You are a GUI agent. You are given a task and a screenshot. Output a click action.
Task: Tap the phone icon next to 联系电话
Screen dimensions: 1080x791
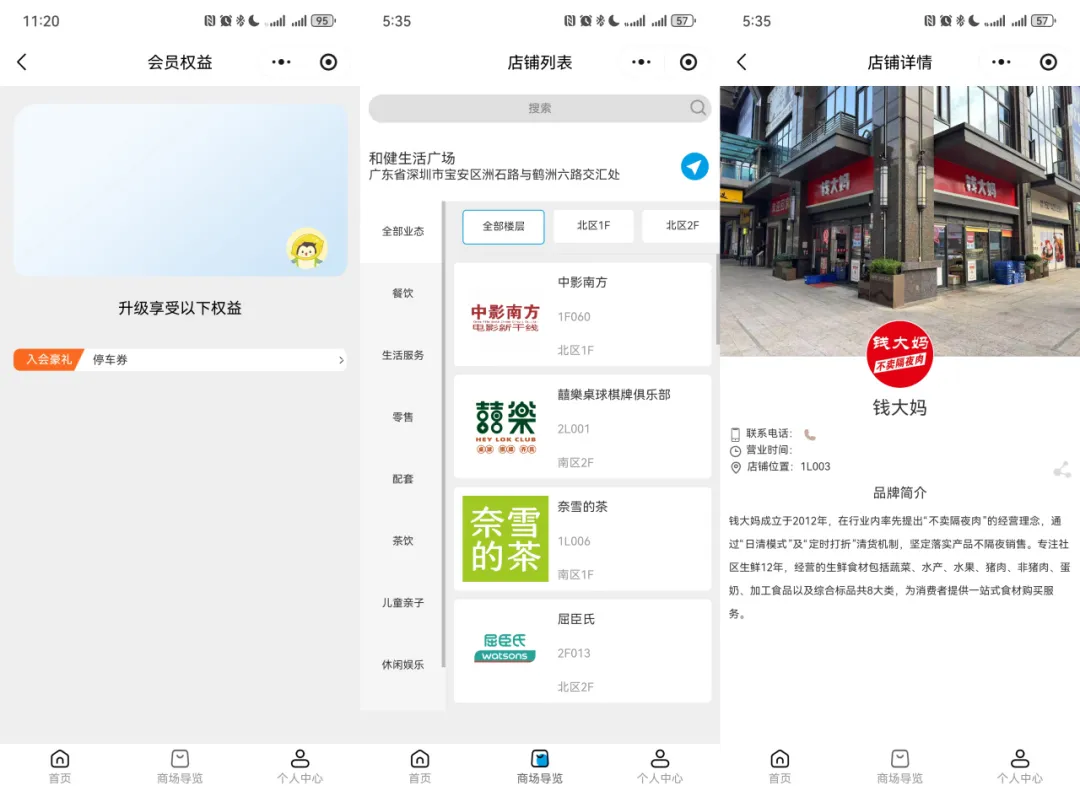coord(809,434)
